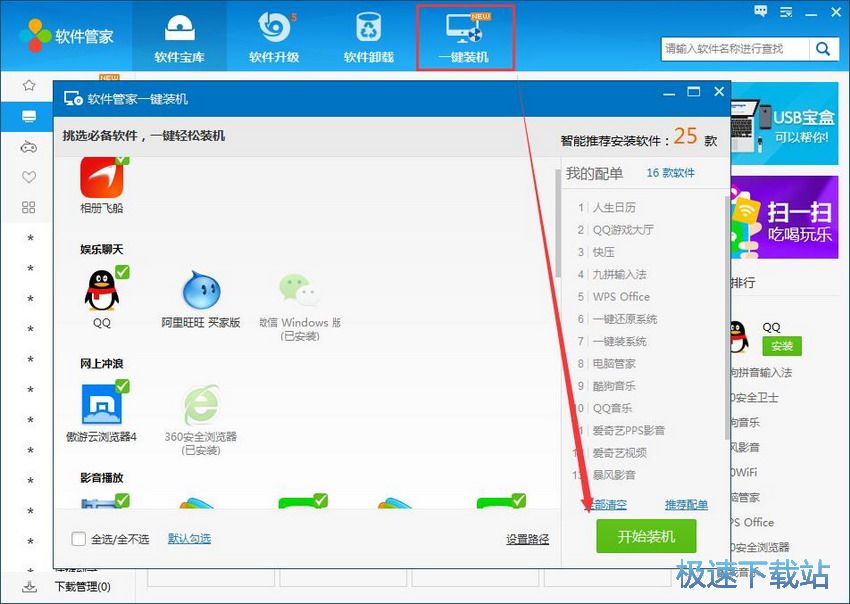Click the software list vertical scrollbar

[557, 223]
